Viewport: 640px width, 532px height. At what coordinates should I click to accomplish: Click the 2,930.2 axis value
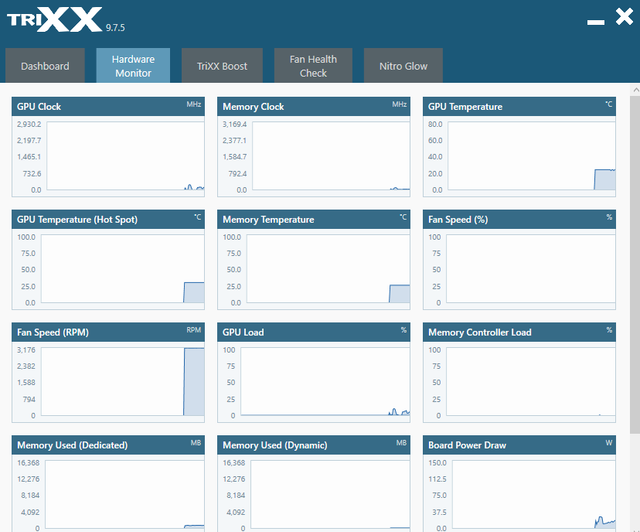(29, 124)
